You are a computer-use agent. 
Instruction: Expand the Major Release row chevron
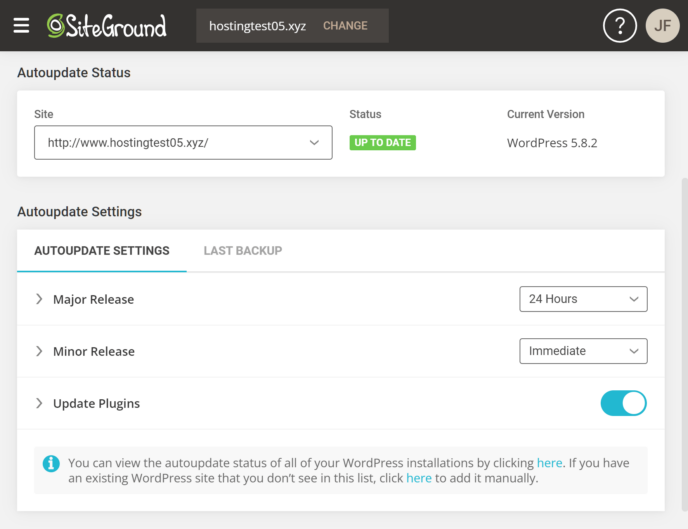[39, 299]
